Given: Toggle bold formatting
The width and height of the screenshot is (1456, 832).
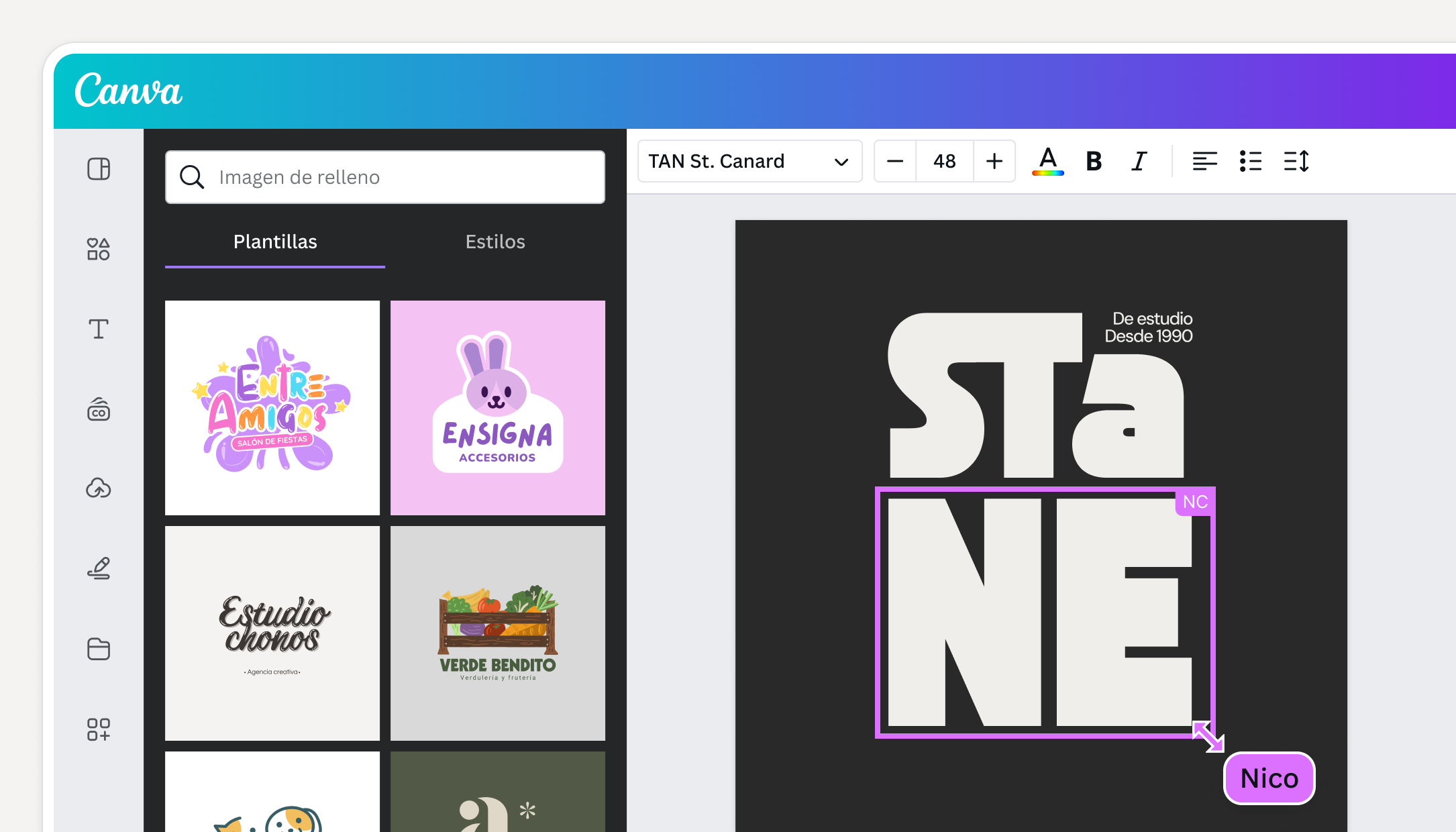Looking at the screenshot, I should [x=1094, y=161].
